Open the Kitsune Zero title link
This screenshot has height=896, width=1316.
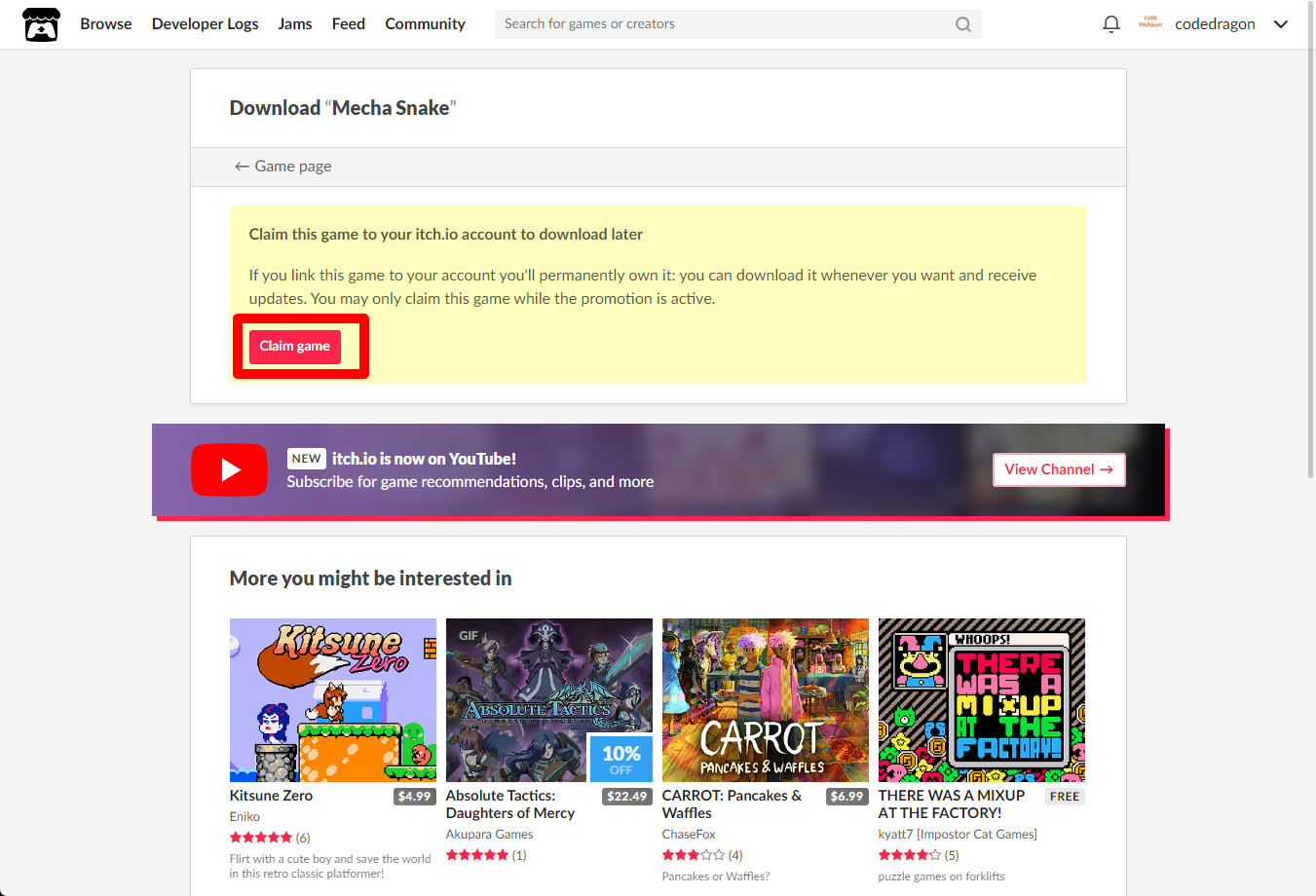coord(271,796)
